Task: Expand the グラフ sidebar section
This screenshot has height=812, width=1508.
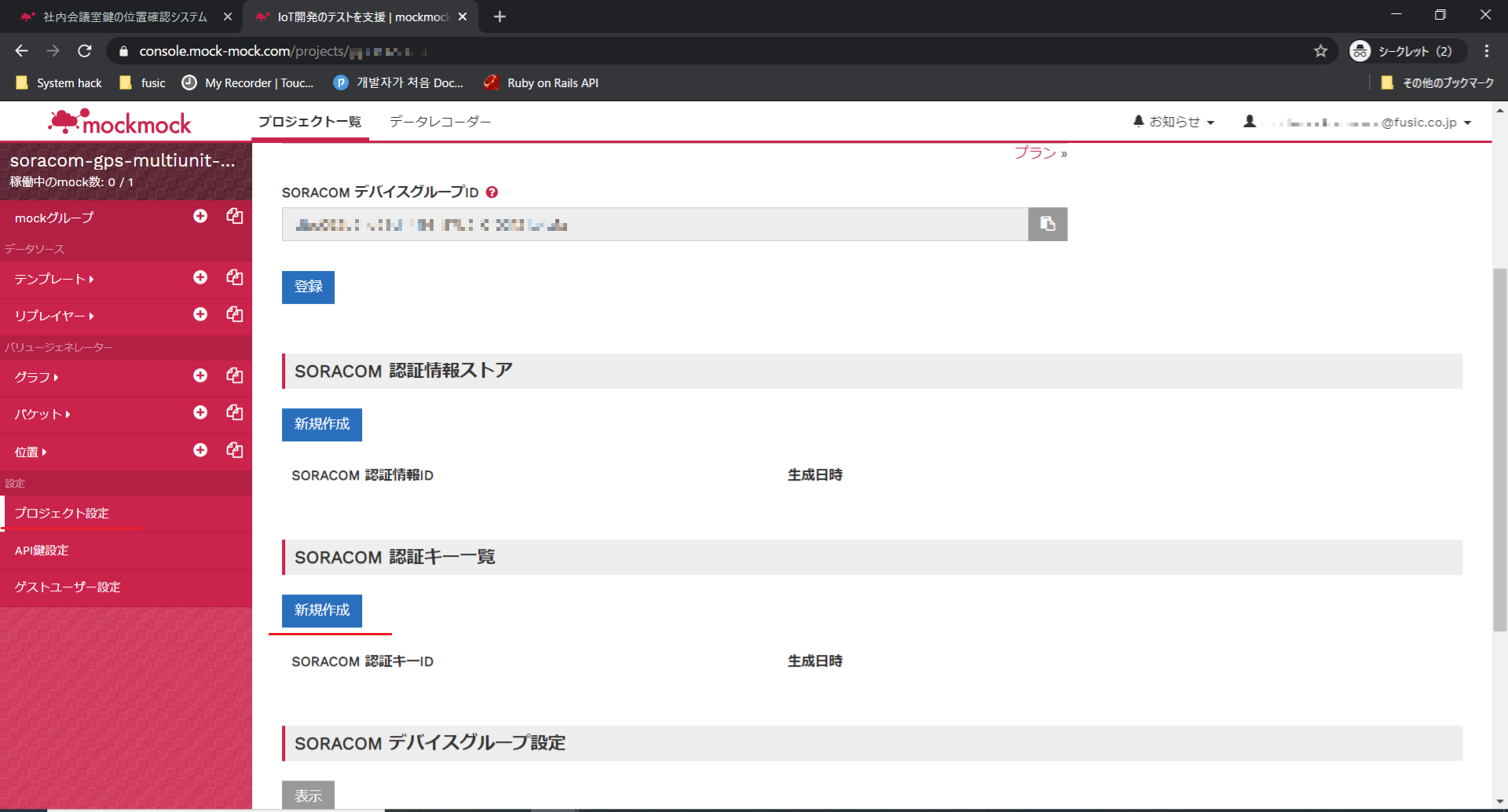Action: (x=36, y=377)
